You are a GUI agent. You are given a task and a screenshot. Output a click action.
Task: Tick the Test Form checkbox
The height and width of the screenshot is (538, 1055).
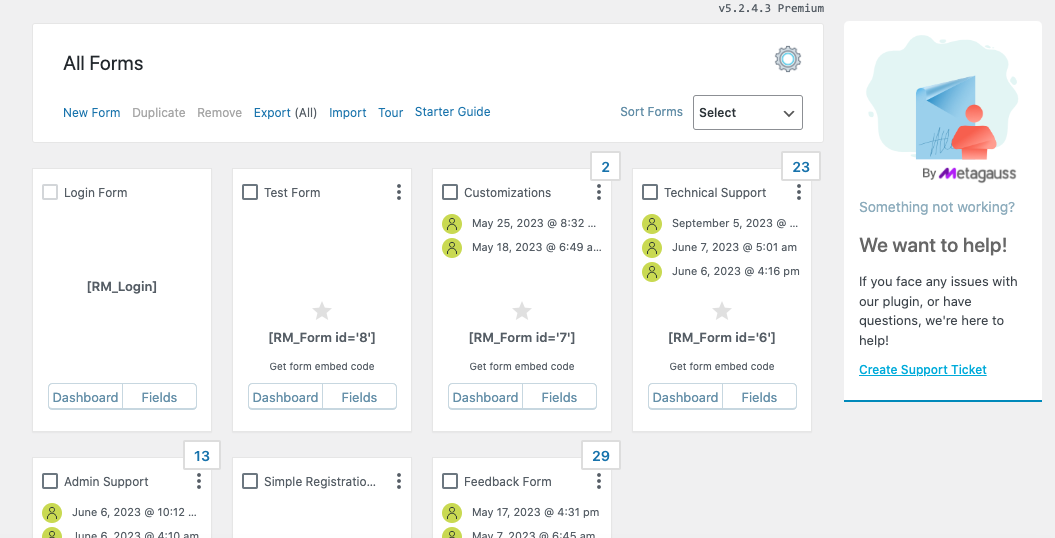[x=250, y=192]
